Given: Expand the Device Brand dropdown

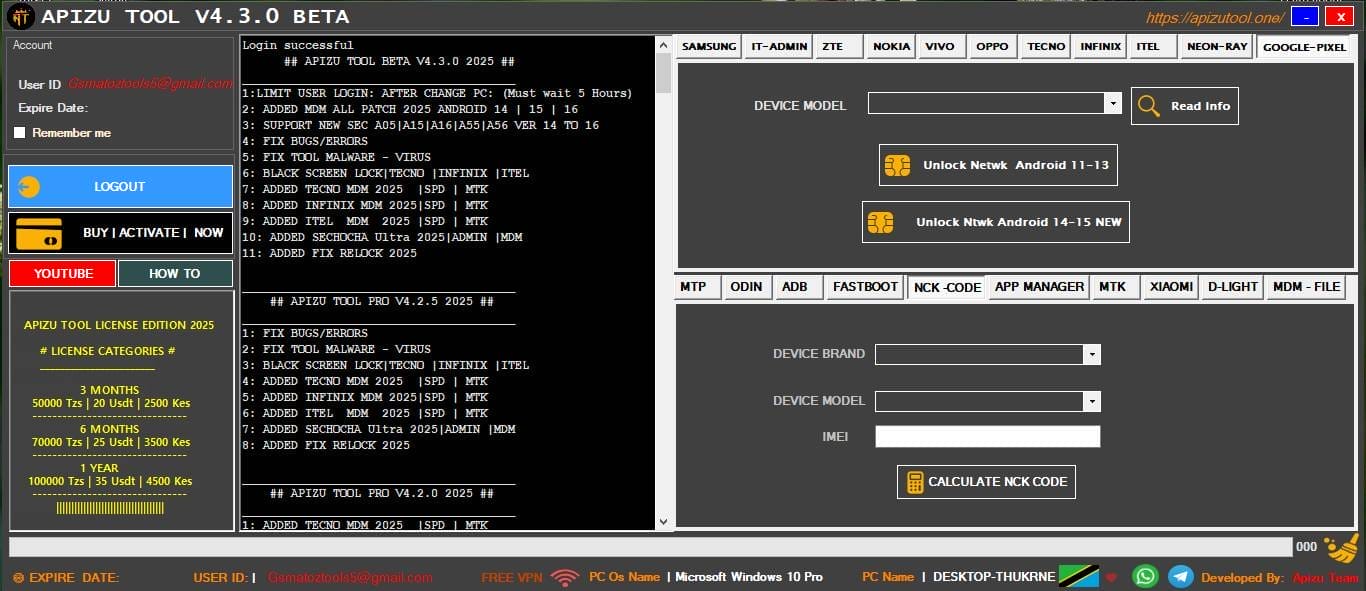Looking at the screenshot, I should [x=1092, y=353].
